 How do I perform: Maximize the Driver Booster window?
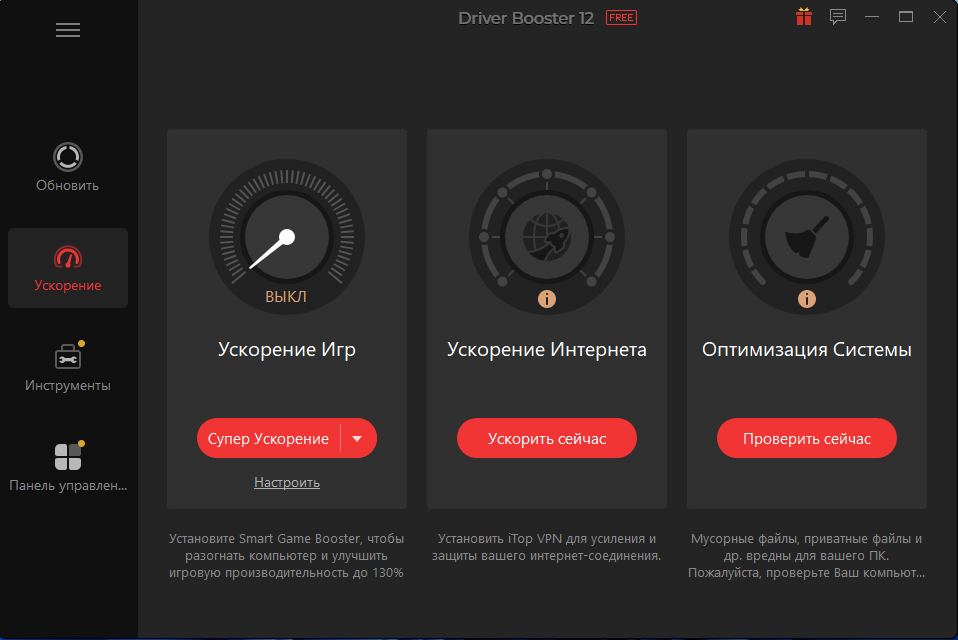point(905,17)
